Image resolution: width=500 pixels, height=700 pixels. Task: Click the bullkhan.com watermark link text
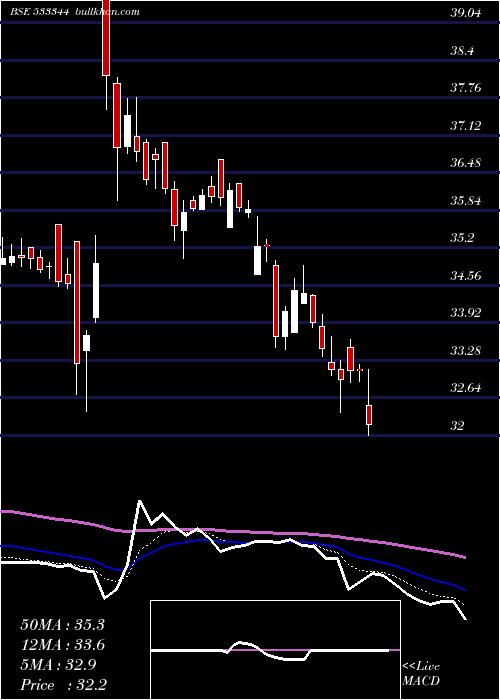106,12
